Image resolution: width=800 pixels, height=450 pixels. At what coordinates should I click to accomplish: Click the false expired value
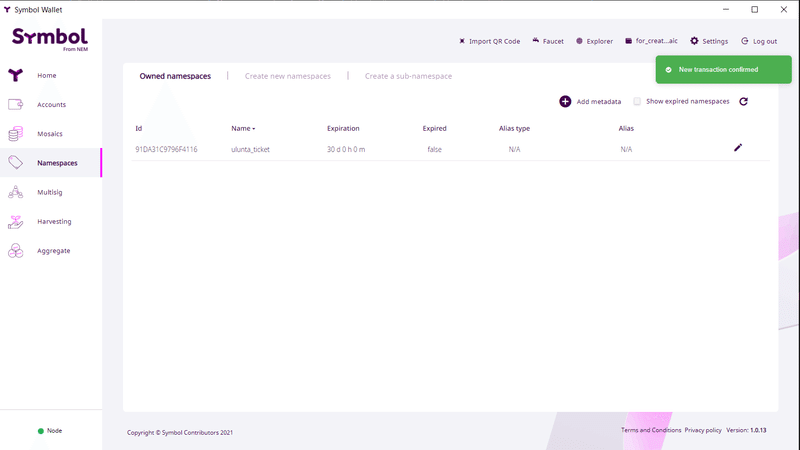[434, 149]
